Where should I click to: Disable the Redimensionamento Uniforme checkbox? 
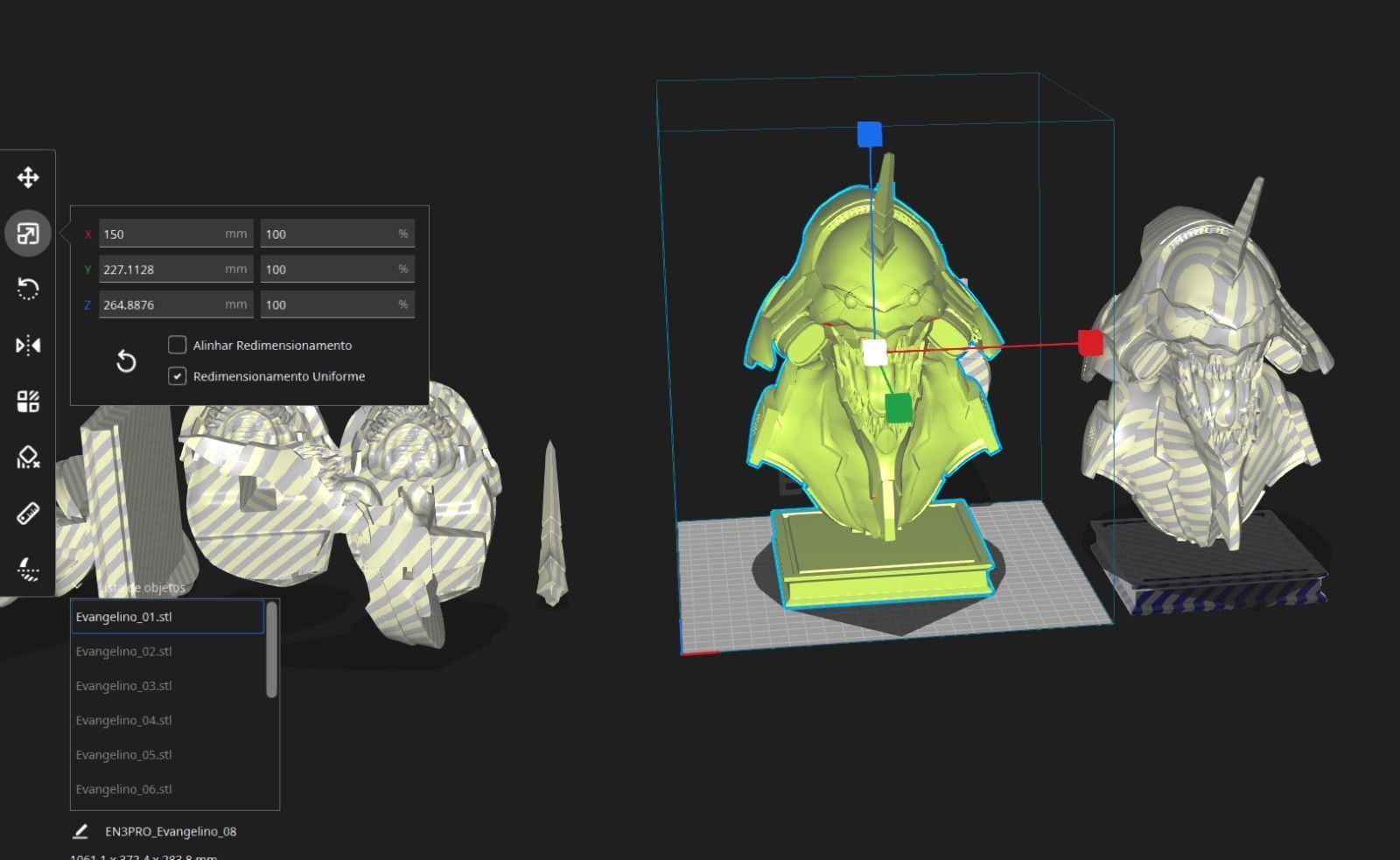pyautogui.click(x=177, y=376)
